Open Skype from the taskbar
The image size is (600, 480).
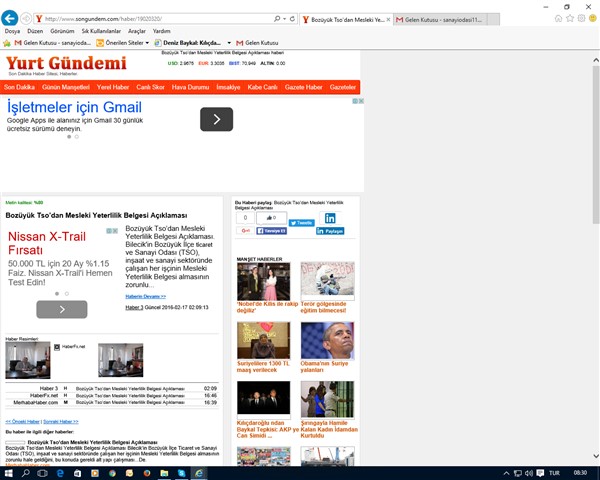[181, 473]
